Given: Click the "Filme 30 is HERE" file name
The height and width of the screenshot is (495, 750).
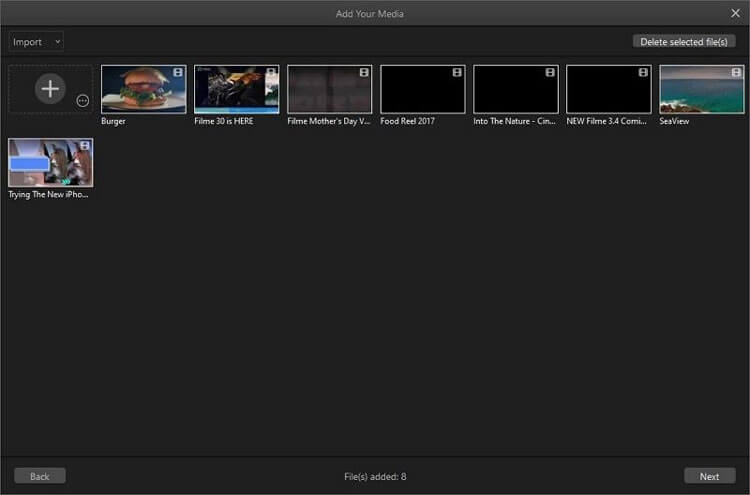Looking at the screenshot, I should 224,121.
